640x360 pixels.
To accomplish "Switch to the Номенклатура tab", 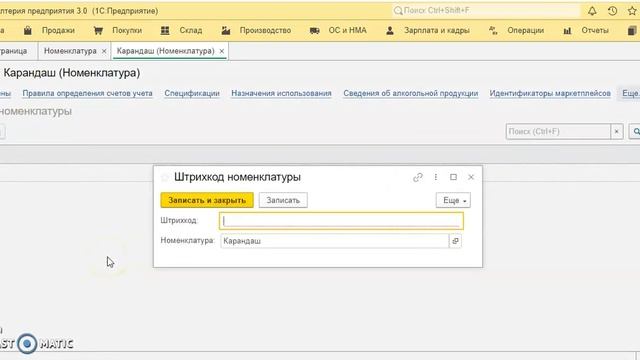I will coord(70,51).
